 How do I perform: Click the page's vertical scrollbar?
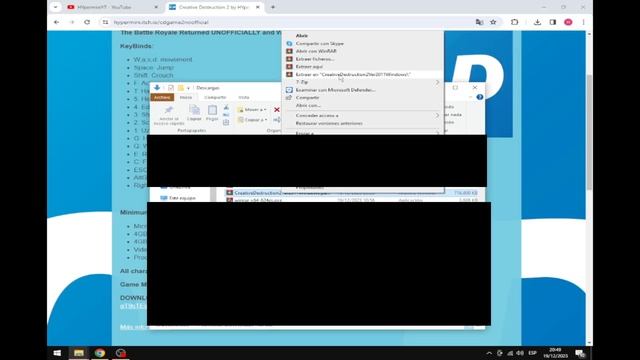tap(589, 131)
